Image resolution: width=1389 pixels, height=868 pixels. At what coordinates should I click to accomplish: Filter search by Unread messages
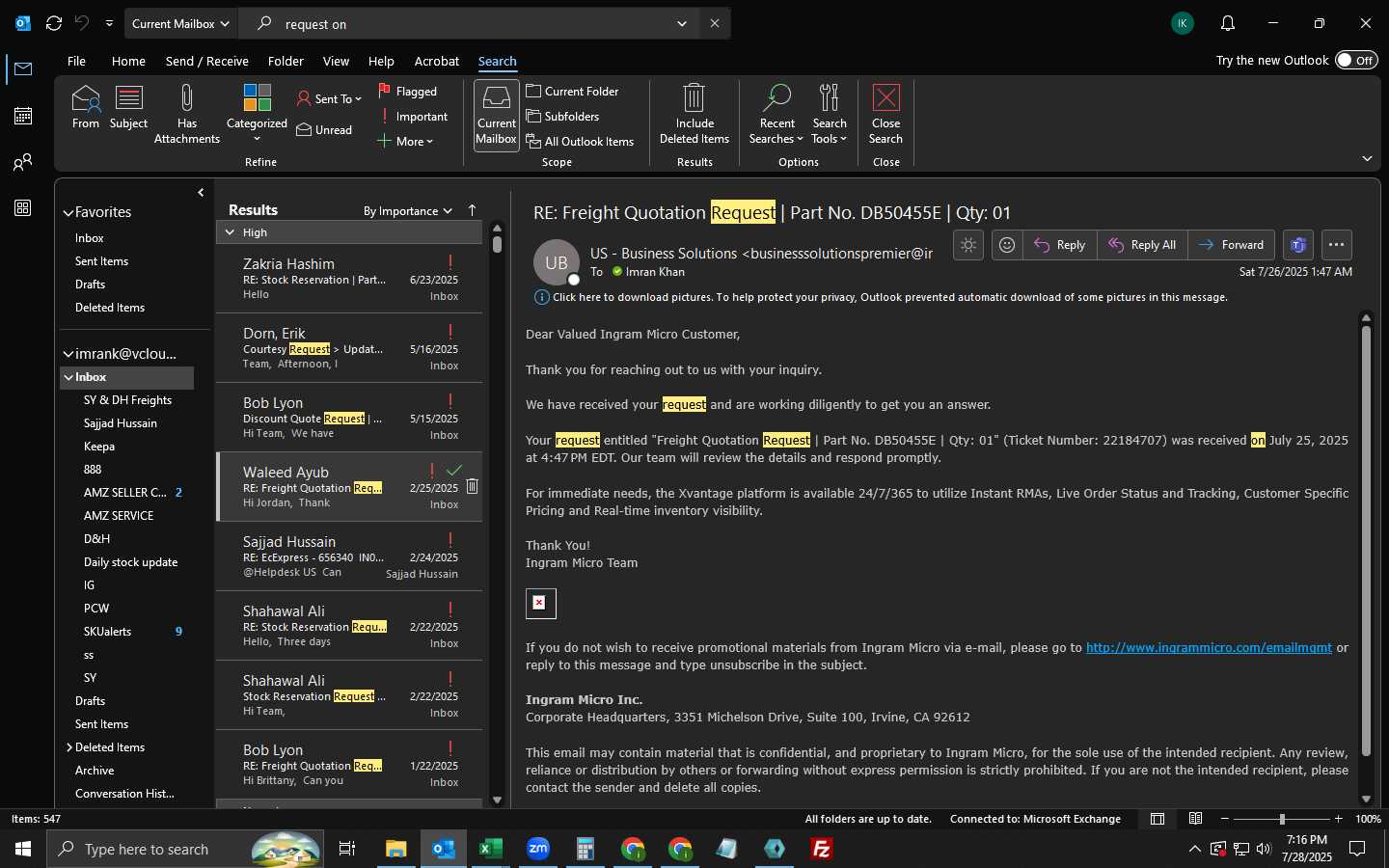[325, 130]
